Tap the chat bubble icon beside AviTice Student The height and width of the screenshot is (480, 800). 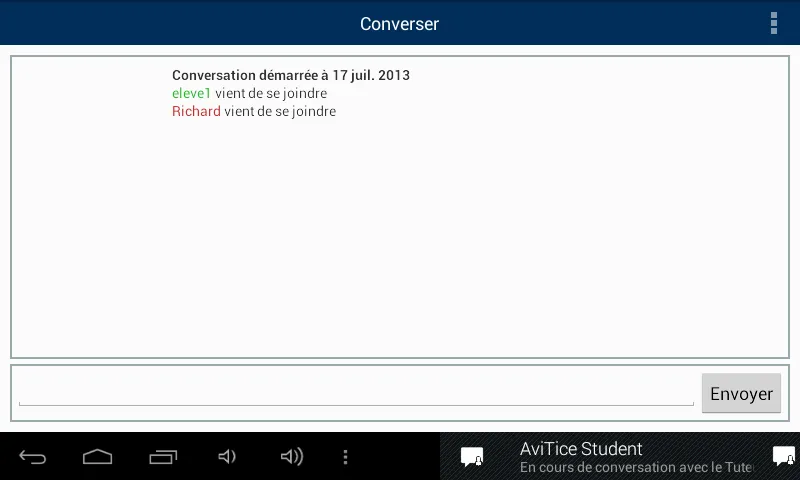(472, 457)
